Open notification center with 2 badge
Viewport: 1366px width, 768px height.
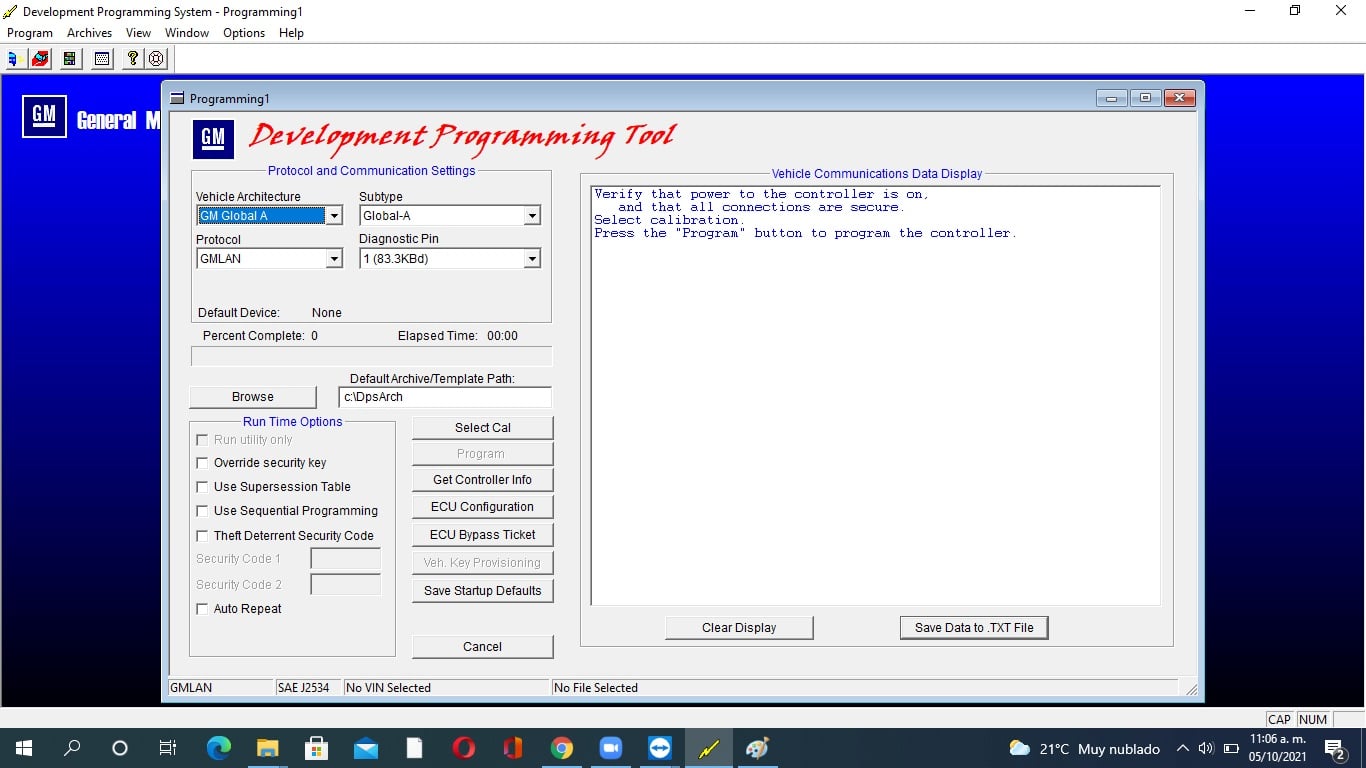tap(1334, 748)
